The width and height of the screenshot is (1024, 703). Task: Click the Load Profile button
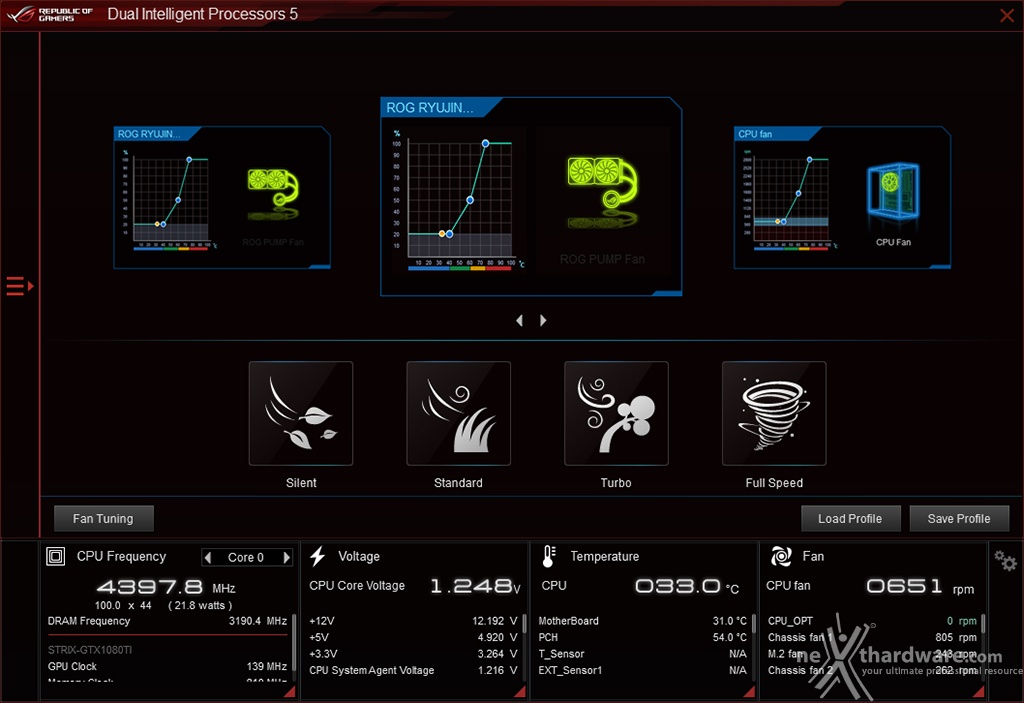click(850, 519)
